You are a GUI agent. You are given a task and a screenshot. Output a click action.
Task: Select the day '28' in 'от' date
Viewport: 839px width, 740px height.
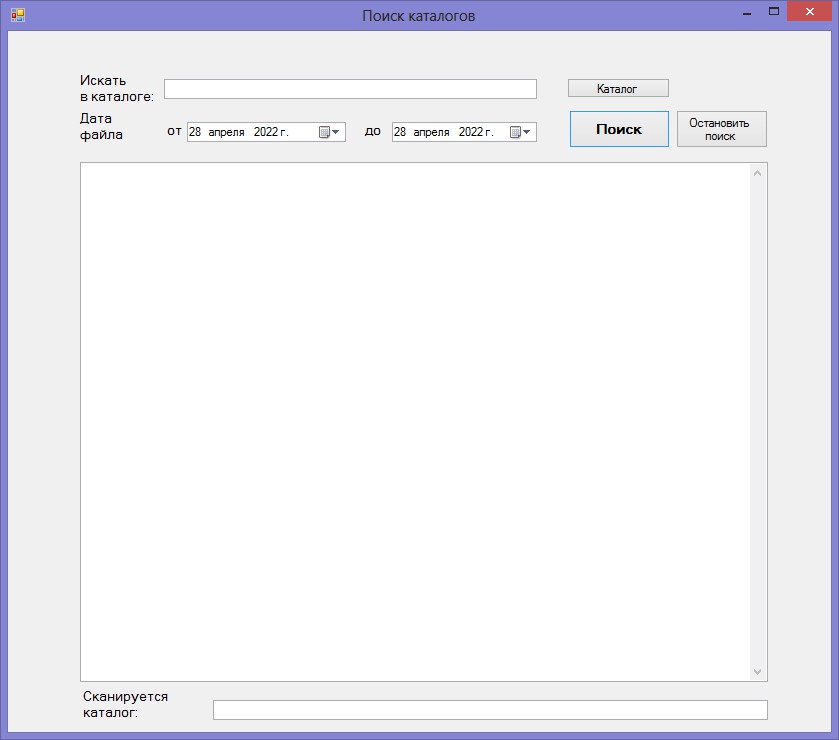(x=195, y=132)
